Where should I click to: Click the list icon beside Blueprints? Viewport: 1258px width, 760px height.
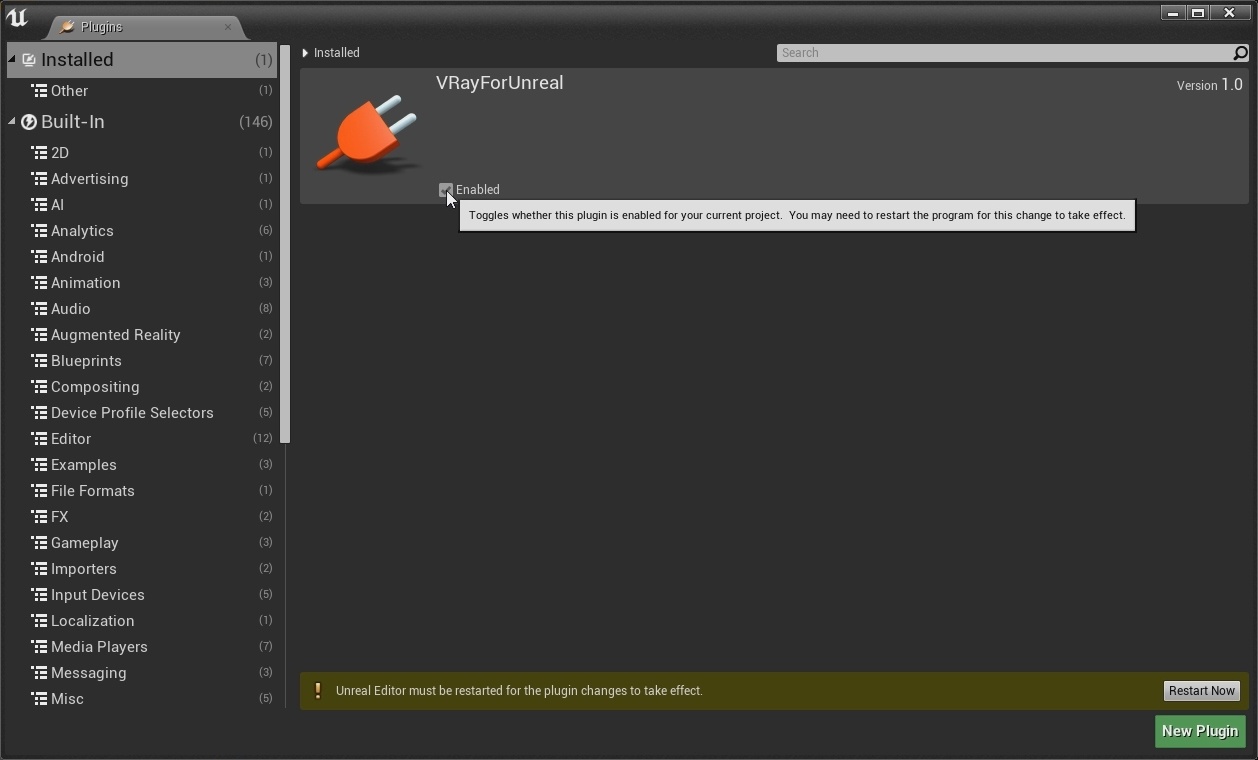coord(39,361)
